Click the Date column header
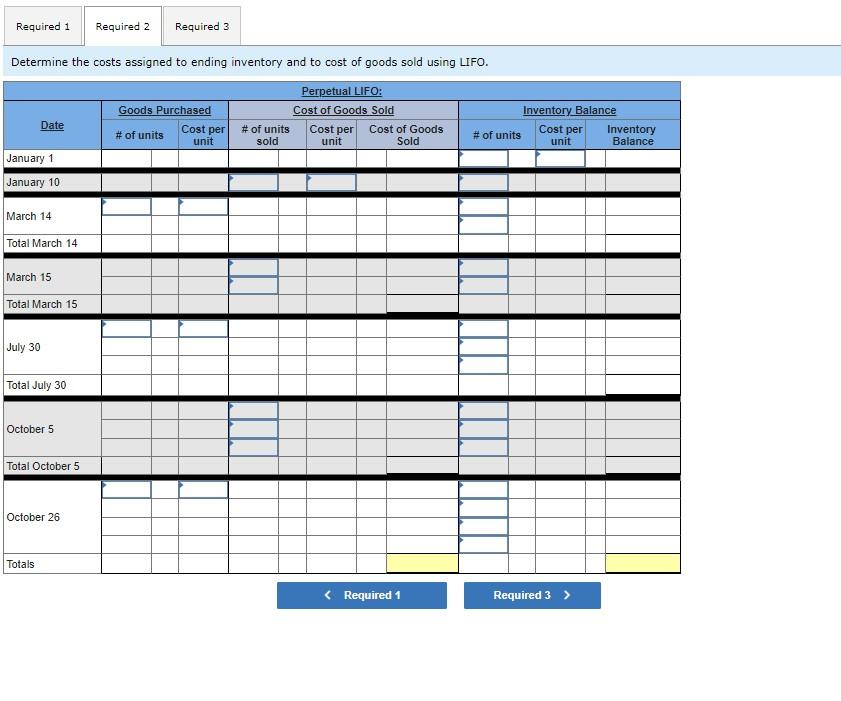The height and width of the screenshot is (701, 841). [52, 125]
